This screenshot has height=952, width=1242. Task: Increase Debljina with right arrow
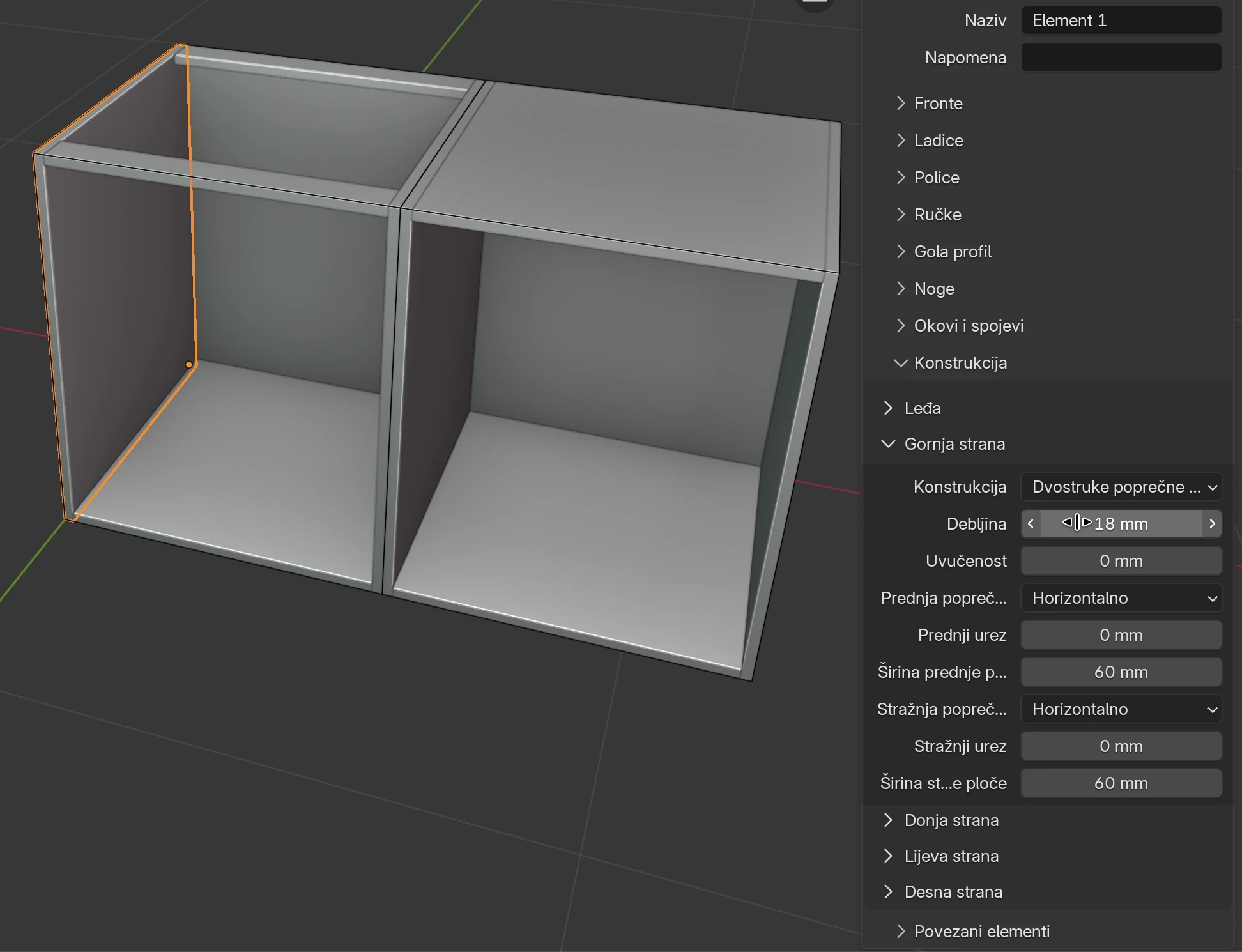(1212, 524)
